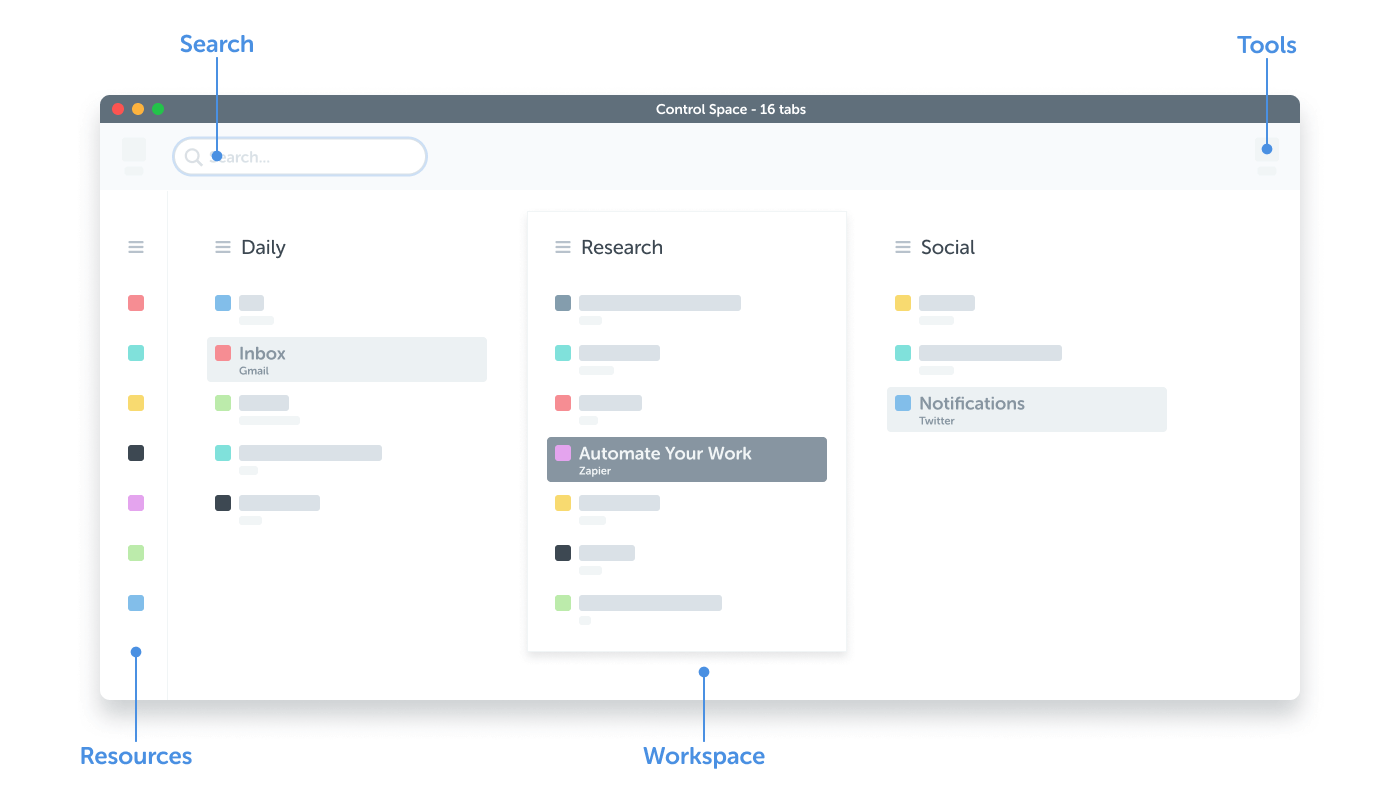This screenshot has height=800, width=1400.
Task: Click the yellow icon in Resources sidebar
Action: (x=136, y=403)
